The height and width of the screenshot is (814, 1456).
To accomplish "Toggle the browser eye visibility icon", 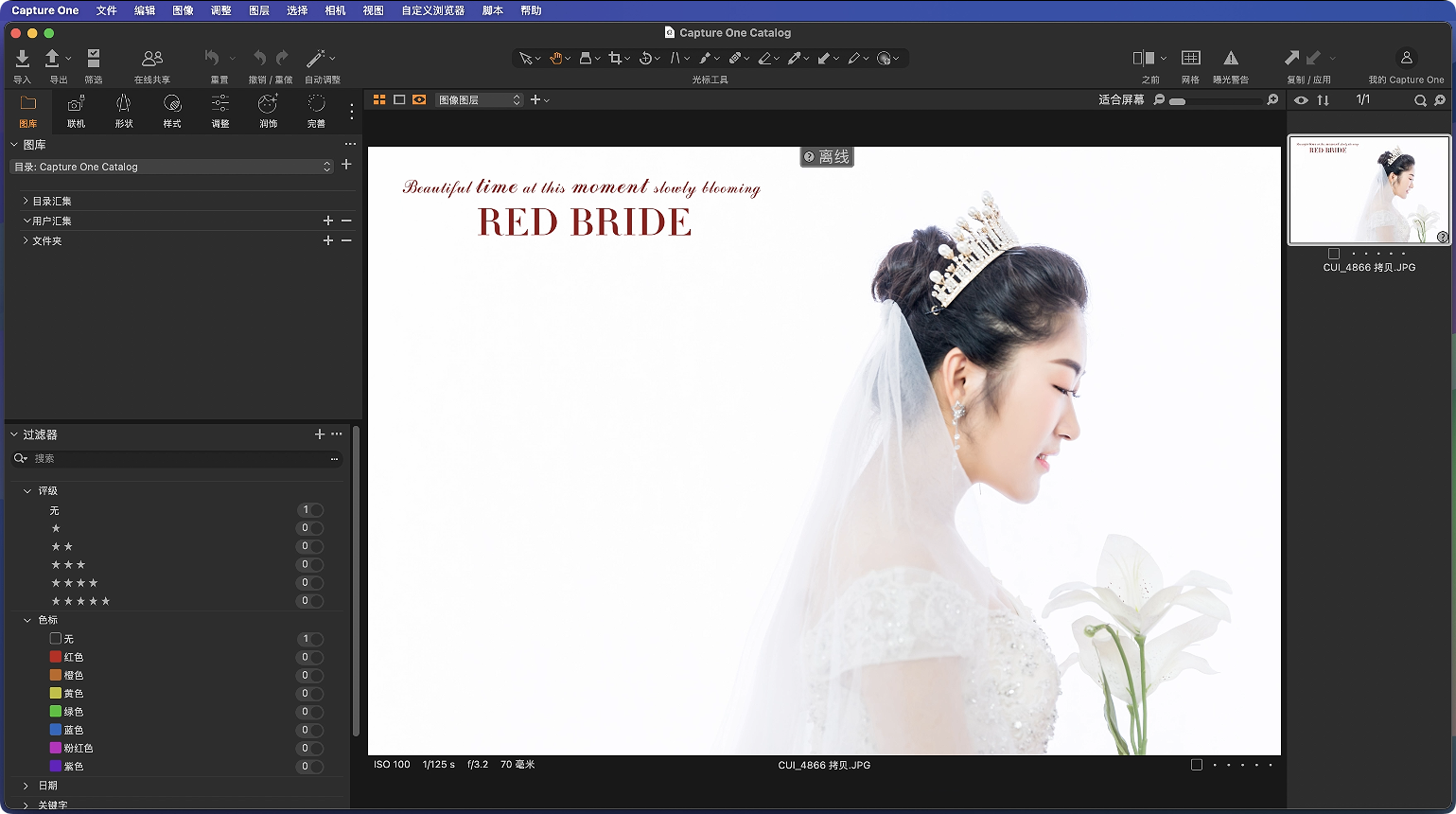I will click(1301, 100).
